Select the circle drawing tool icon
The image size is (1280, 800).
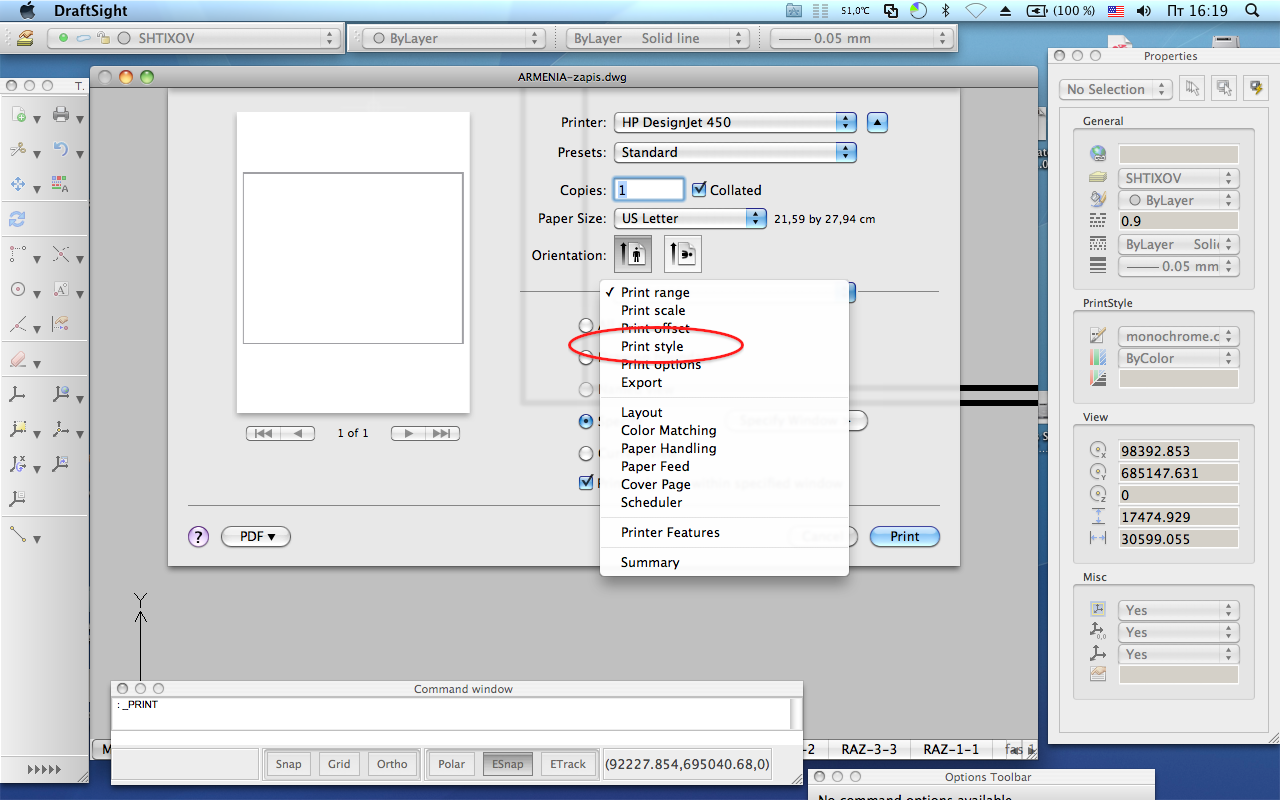click(x=18, y=290)
